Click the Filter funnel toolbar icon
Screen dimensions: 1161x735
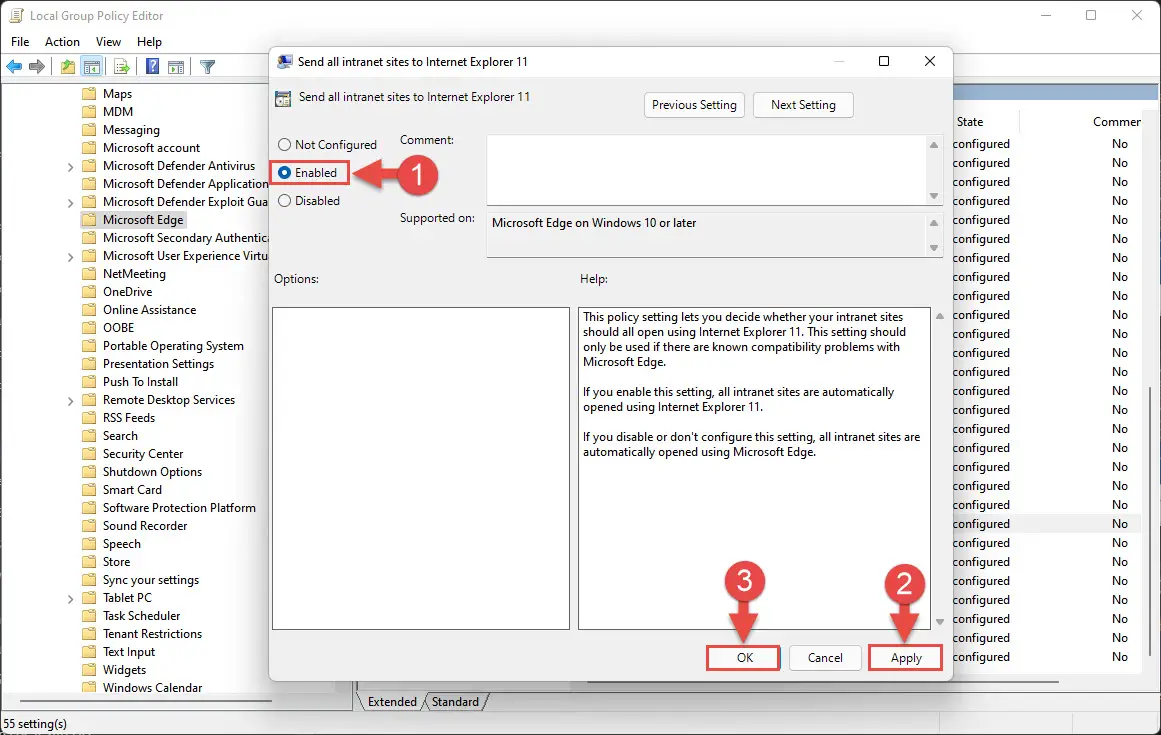pos(207,67)
